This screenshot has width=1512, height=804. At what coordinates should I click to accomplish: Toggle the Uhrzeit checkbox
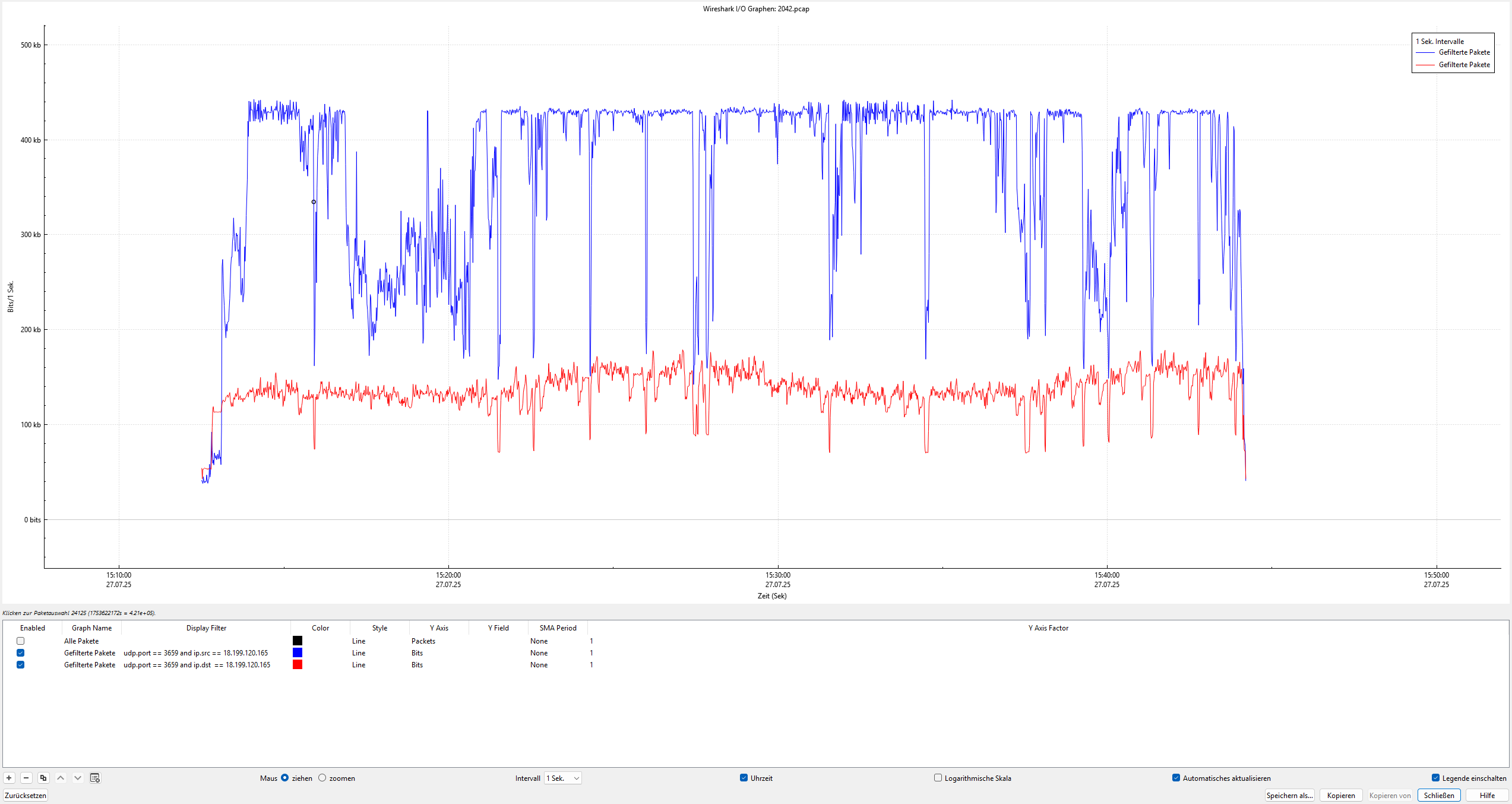[x=744, y=778]
